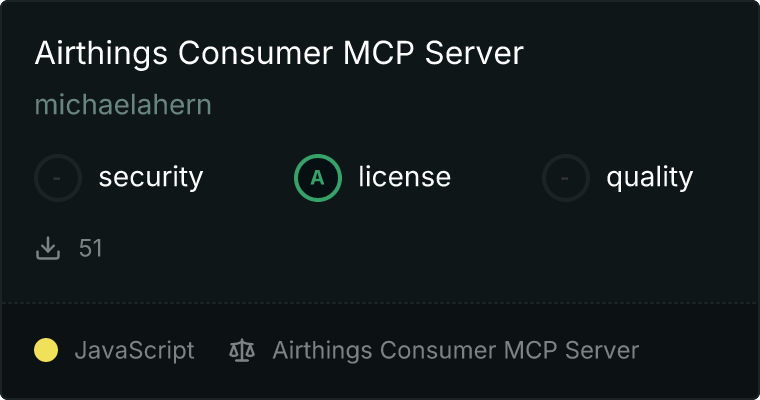
Task: Select the JavaScript language label
Action: [134, 351]
